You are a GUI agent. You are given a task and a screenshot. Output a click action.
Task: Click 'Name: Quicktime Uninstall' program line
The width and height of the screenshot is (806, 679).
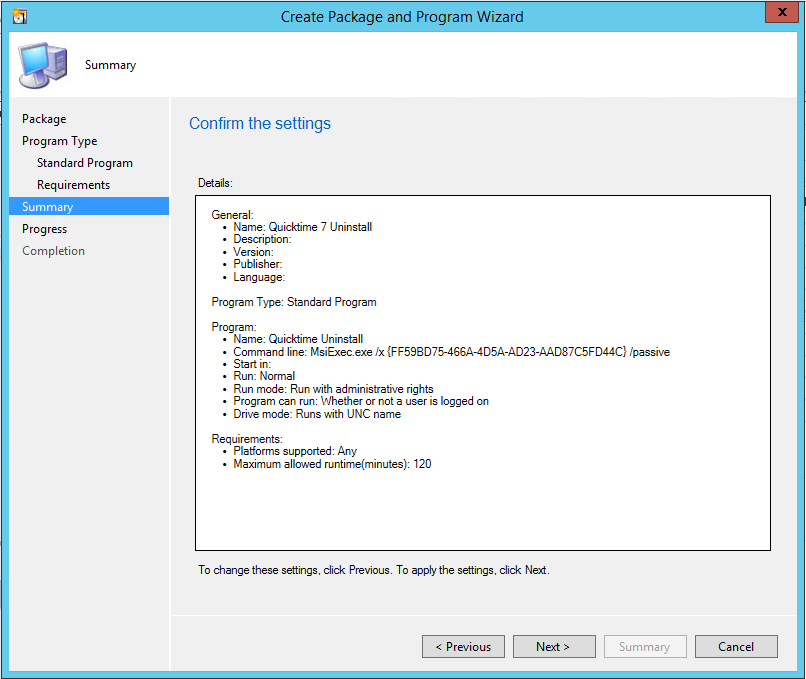pyautogui.click(x=298, y=339)
